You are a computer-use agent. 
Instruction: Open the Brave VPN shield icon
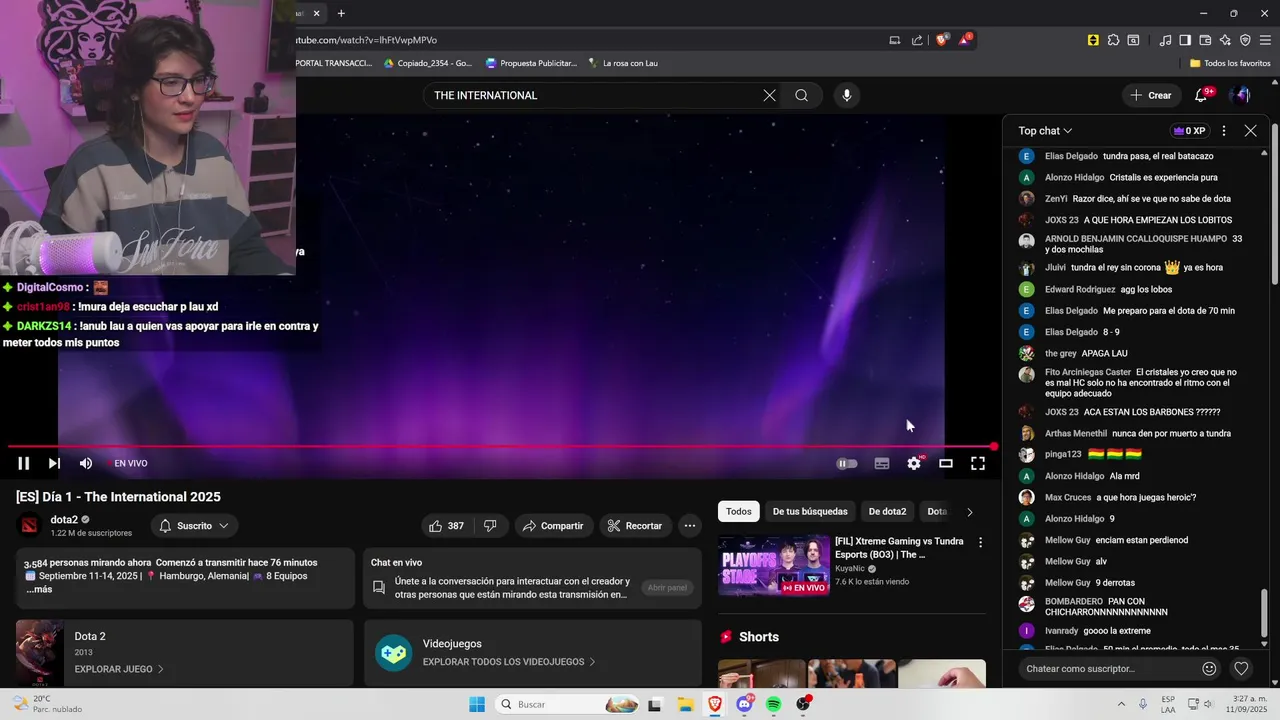pos(1245,40)
